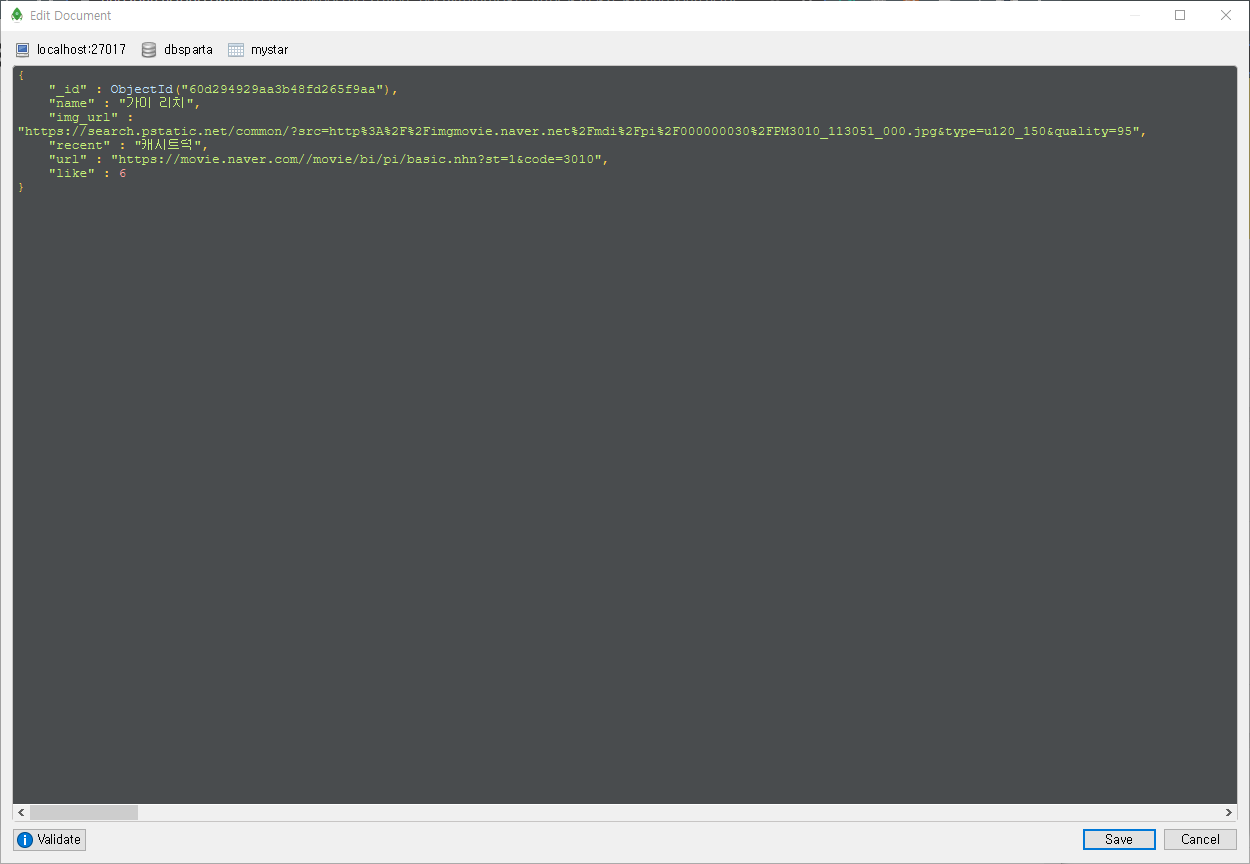Click the mystar collection table icon
This screenshot has width=1250, height=864.
236,49
